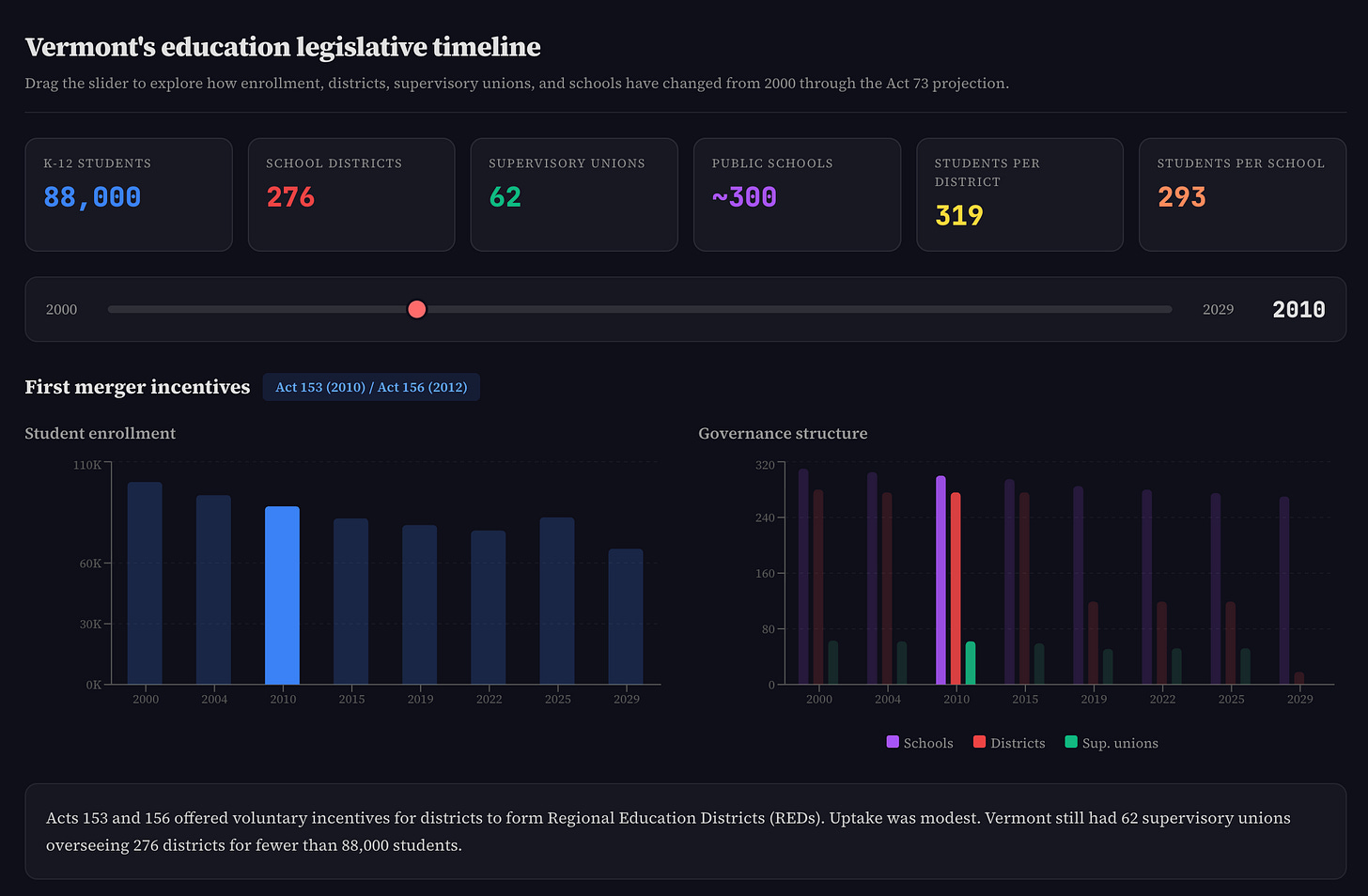Click the Public Schools ~300 stat card

pos(797,194)
